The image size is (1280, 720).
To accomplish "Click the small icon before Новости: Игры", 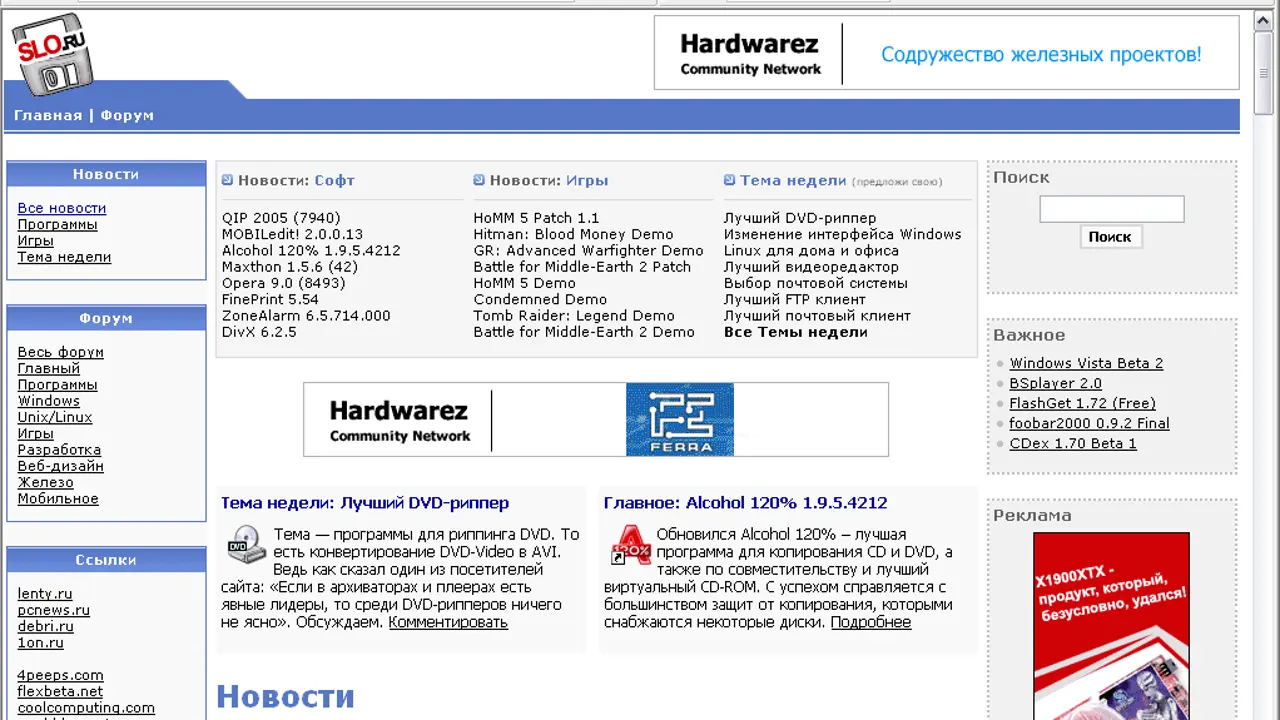I will [479, 180].
